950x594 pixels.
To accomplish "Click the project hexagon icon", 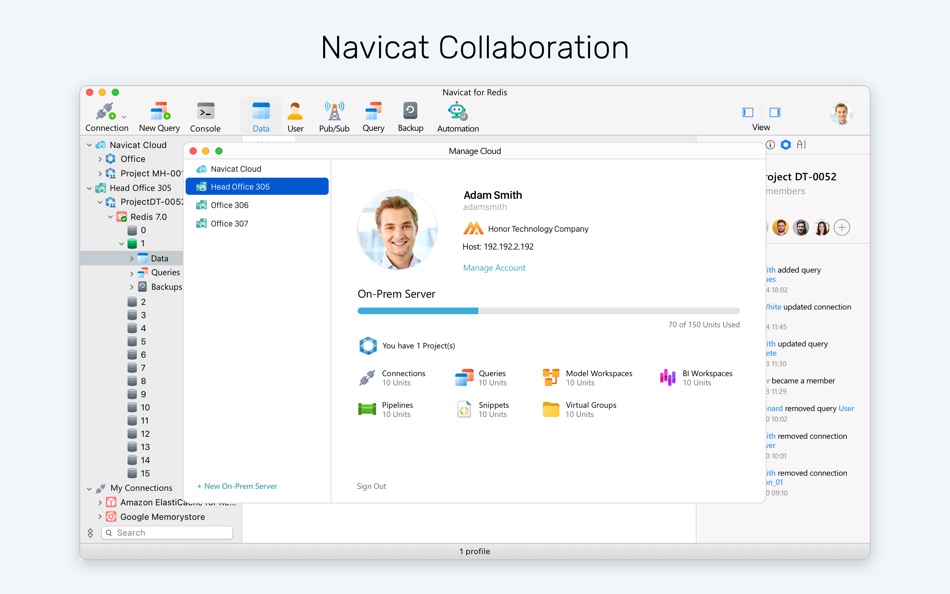I will (368, 345).
